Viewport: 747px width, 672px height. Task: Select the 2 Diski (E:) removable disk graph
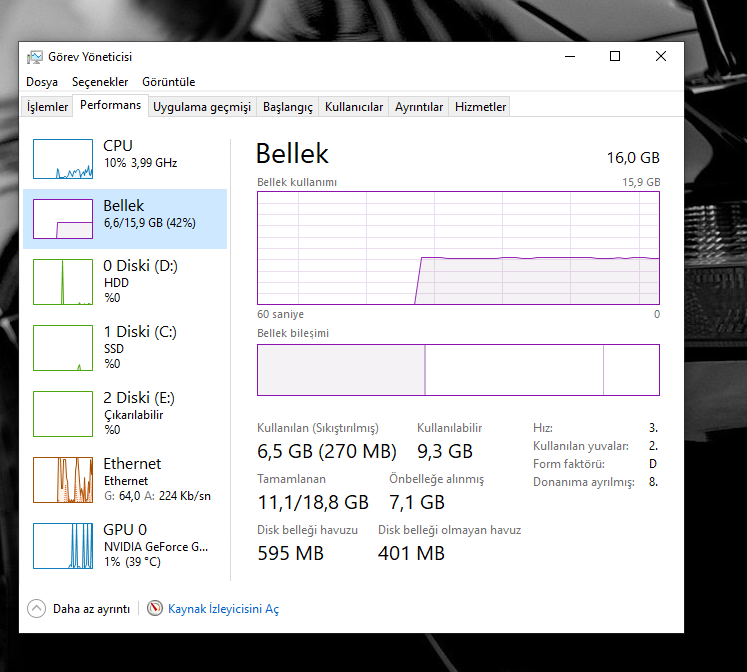coord(63,414)
